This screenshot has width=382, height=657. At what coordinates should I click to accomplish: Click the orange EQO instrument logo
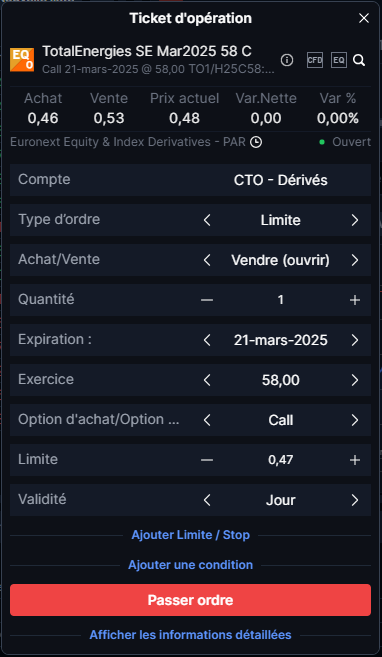coord(22,60)
